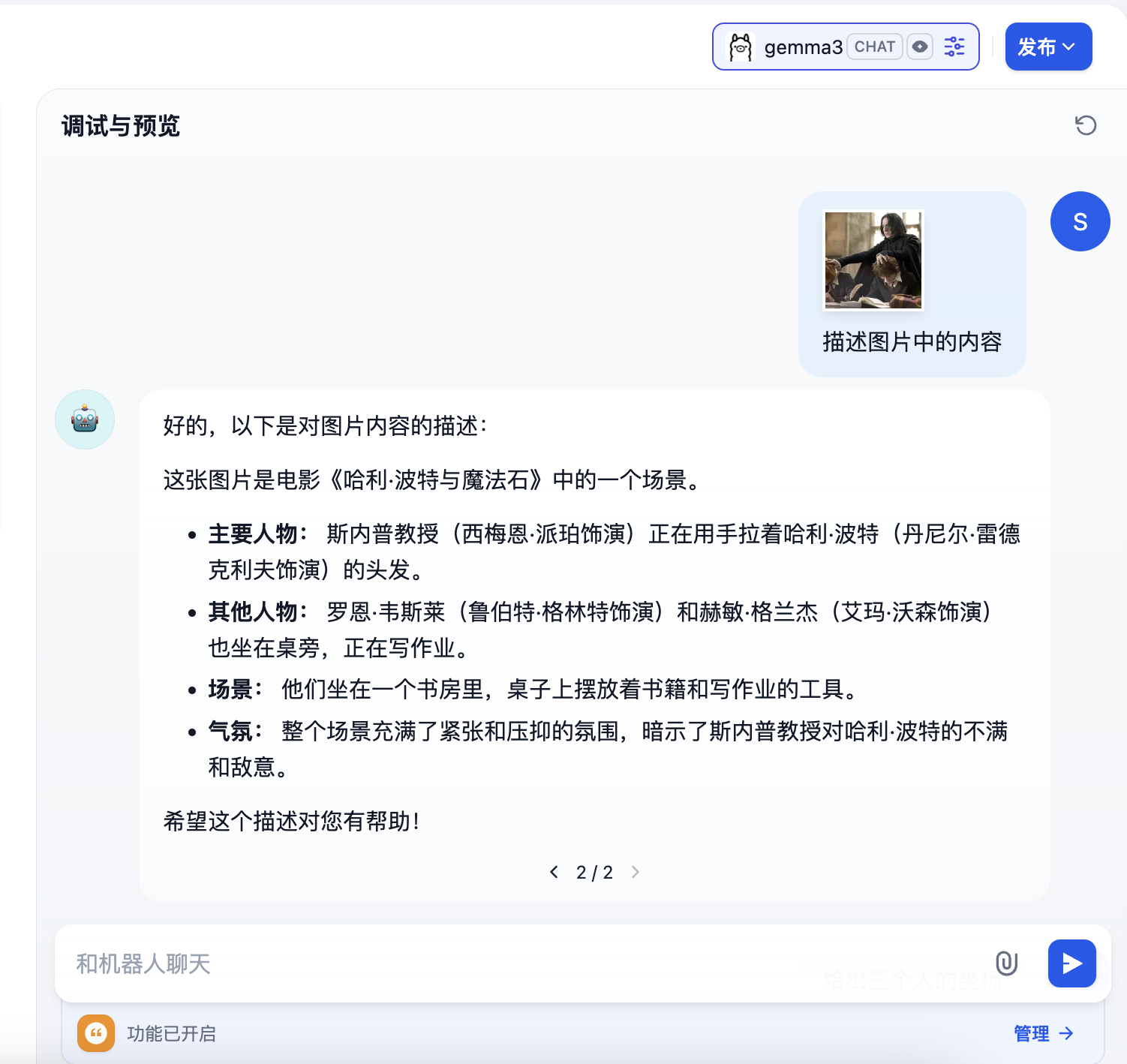The width and height of the screenshot is (1127, 1064).
Task: Click the 调试与预览 panel title
Action: [x=121, y=126]
